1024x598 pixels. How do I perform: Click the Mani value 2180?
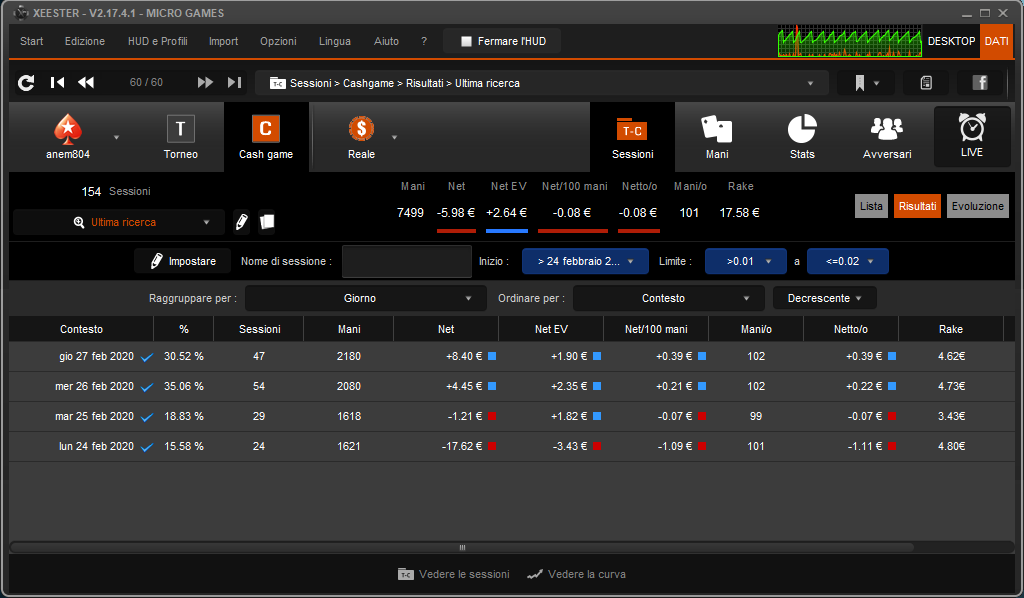tap(349, 356)
